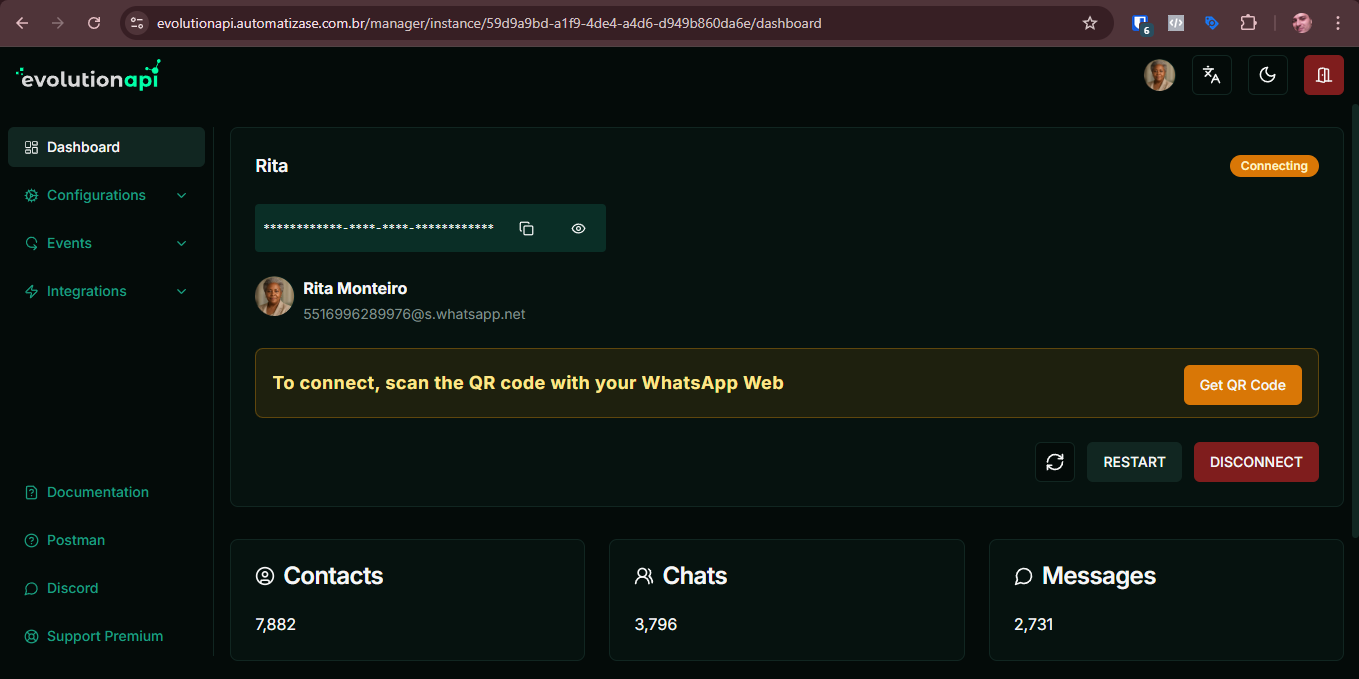Screen dimensions: 1359x679
Task: Toggle dark mode with the moon icon
Action: [x=1267, y=75]
